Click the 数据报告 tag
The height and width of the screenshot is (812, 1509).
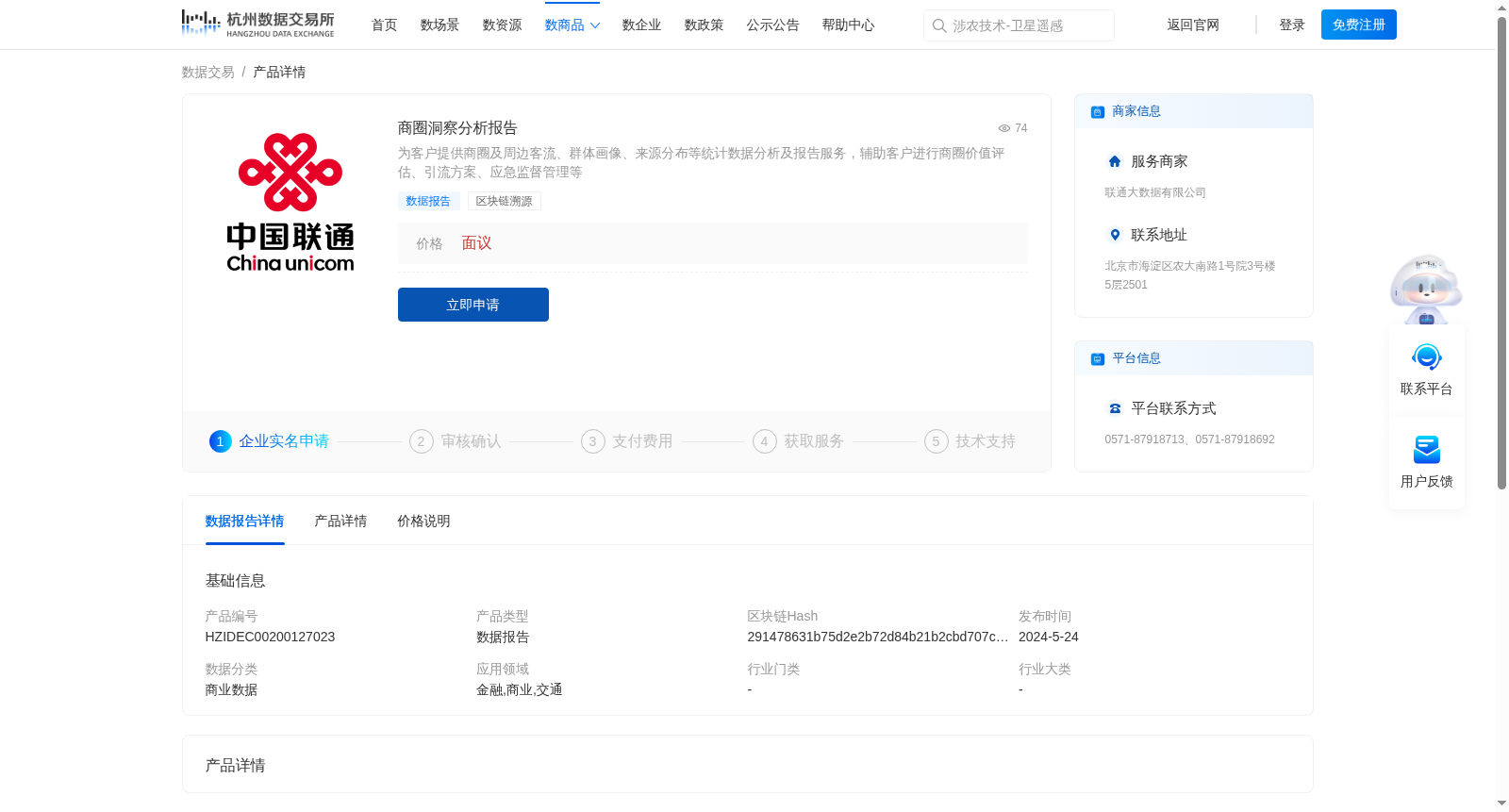[x=428, y=201]
